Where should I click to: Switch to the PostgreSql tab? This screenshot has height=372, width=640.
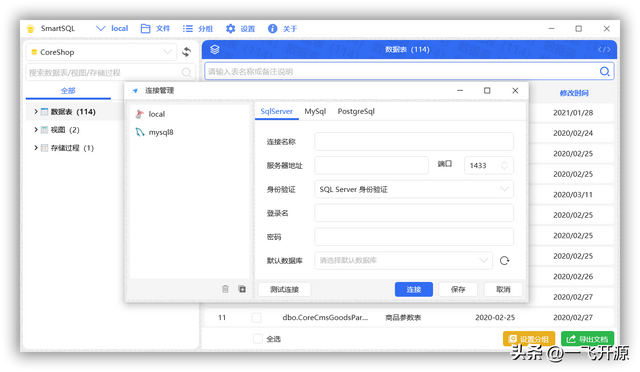coord(356,111)
